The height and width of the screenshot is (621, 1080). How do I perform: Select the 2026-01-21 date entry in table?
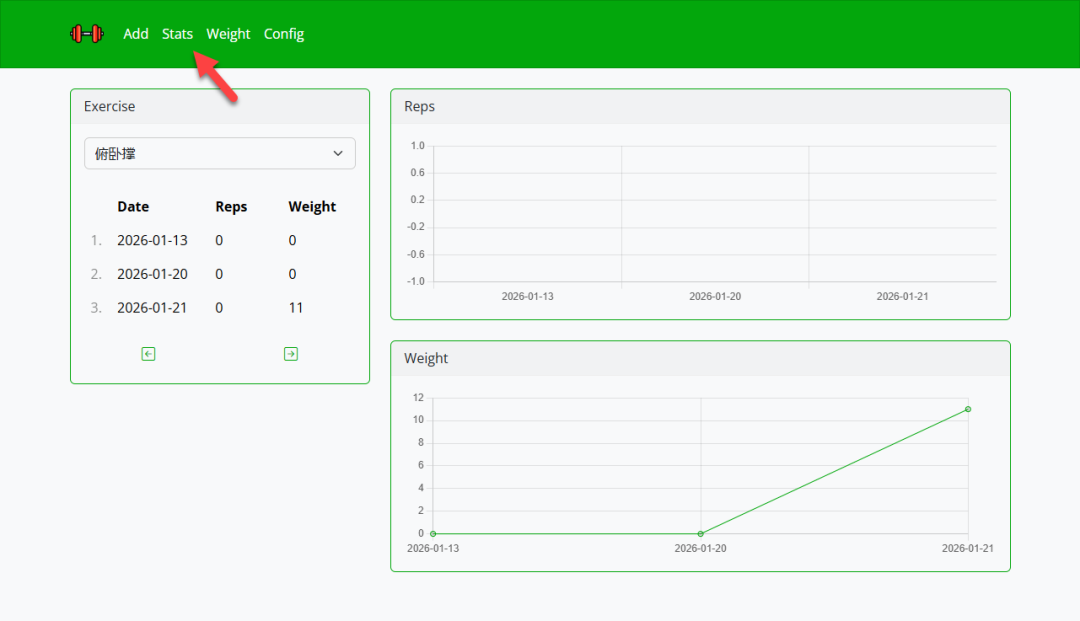pyautogui.click(x=152, y=308)
